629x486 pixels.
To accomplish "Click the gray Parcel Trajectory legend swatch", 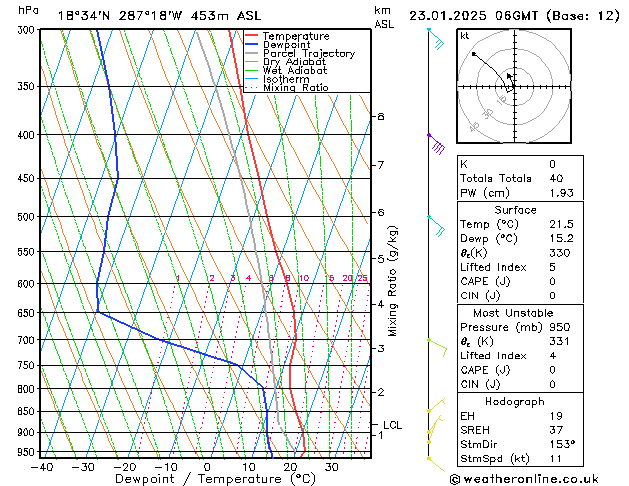I will pos(252,53).
